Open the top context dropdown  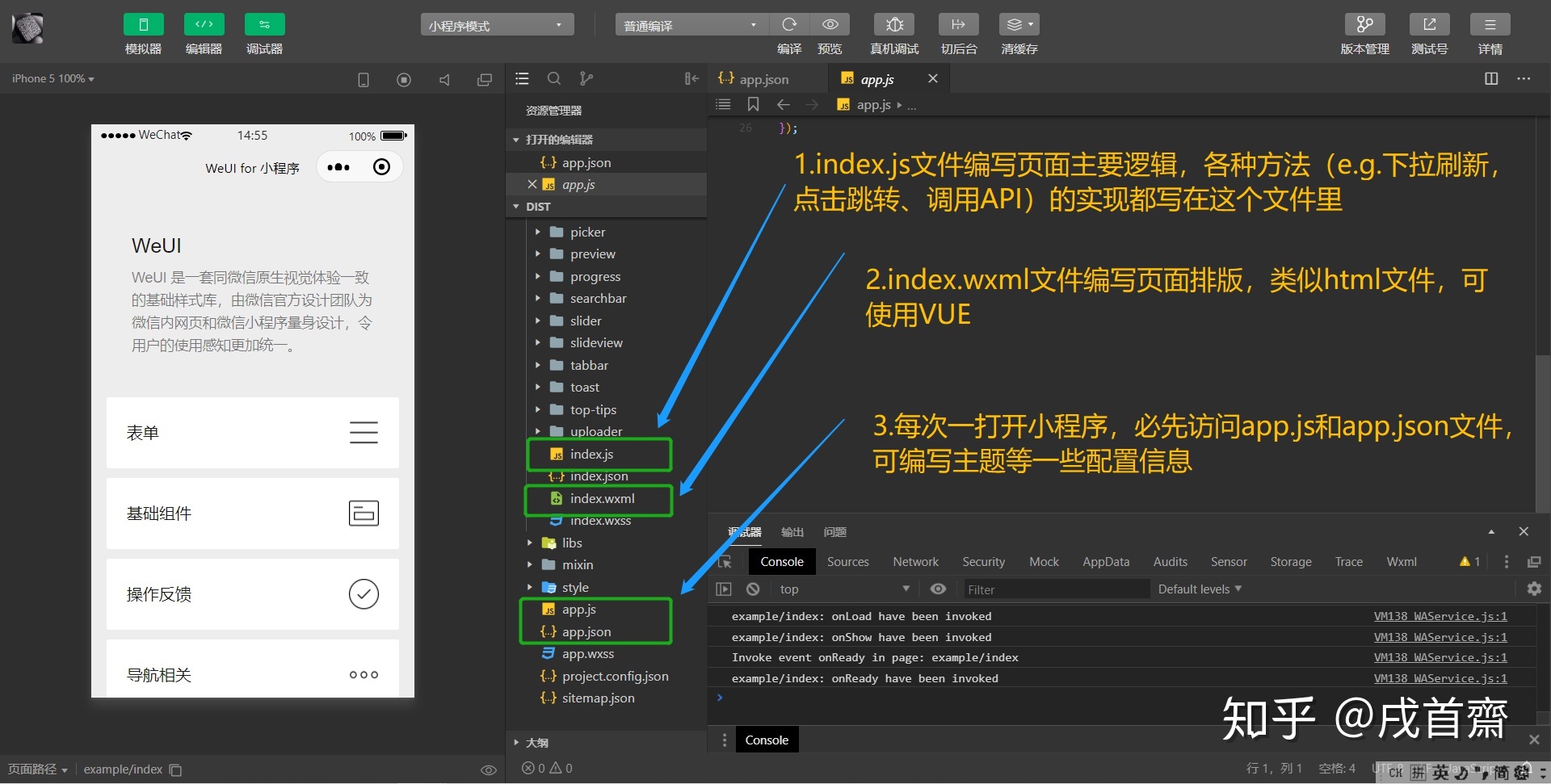point(844,589)
